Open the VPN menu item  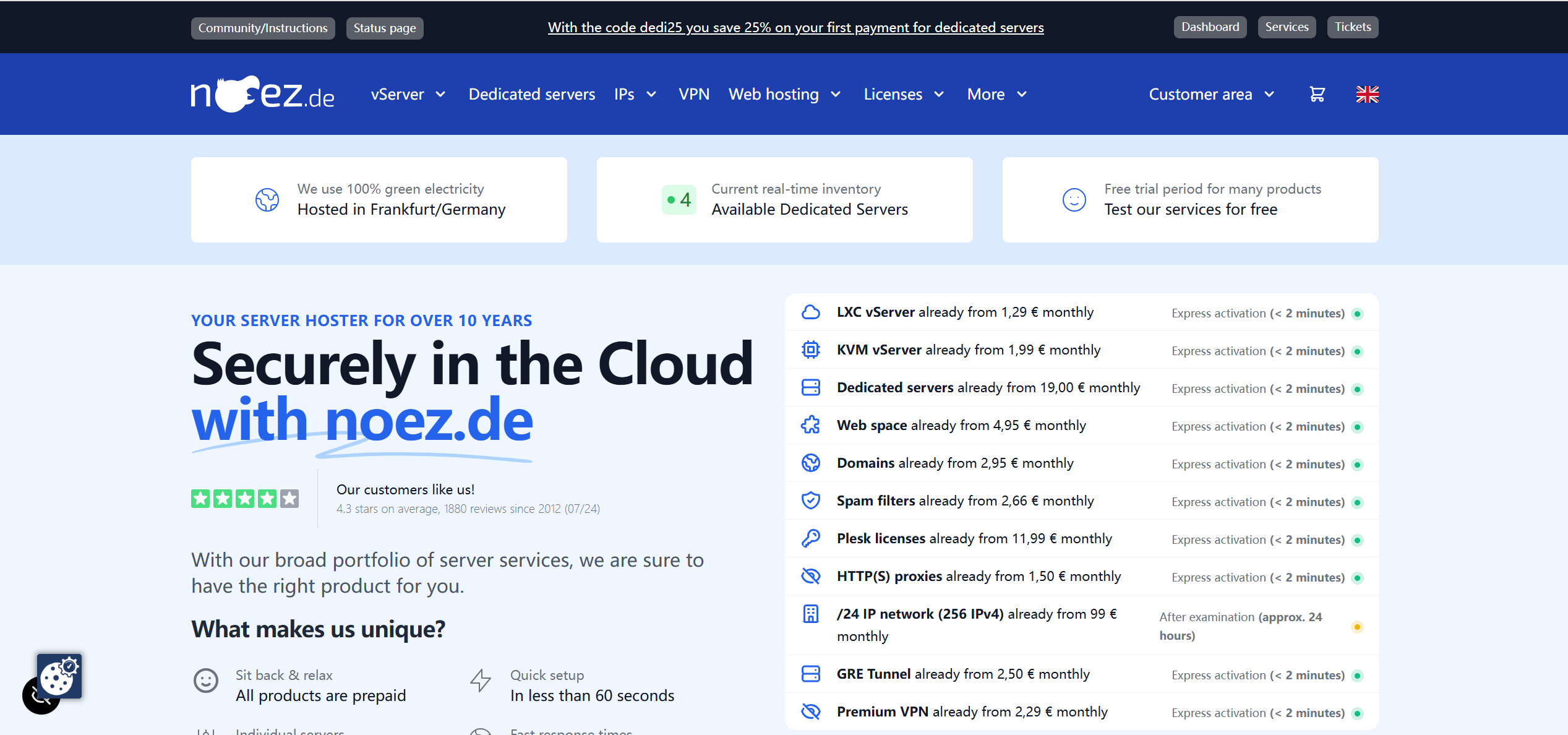click(x=694, y=95)
